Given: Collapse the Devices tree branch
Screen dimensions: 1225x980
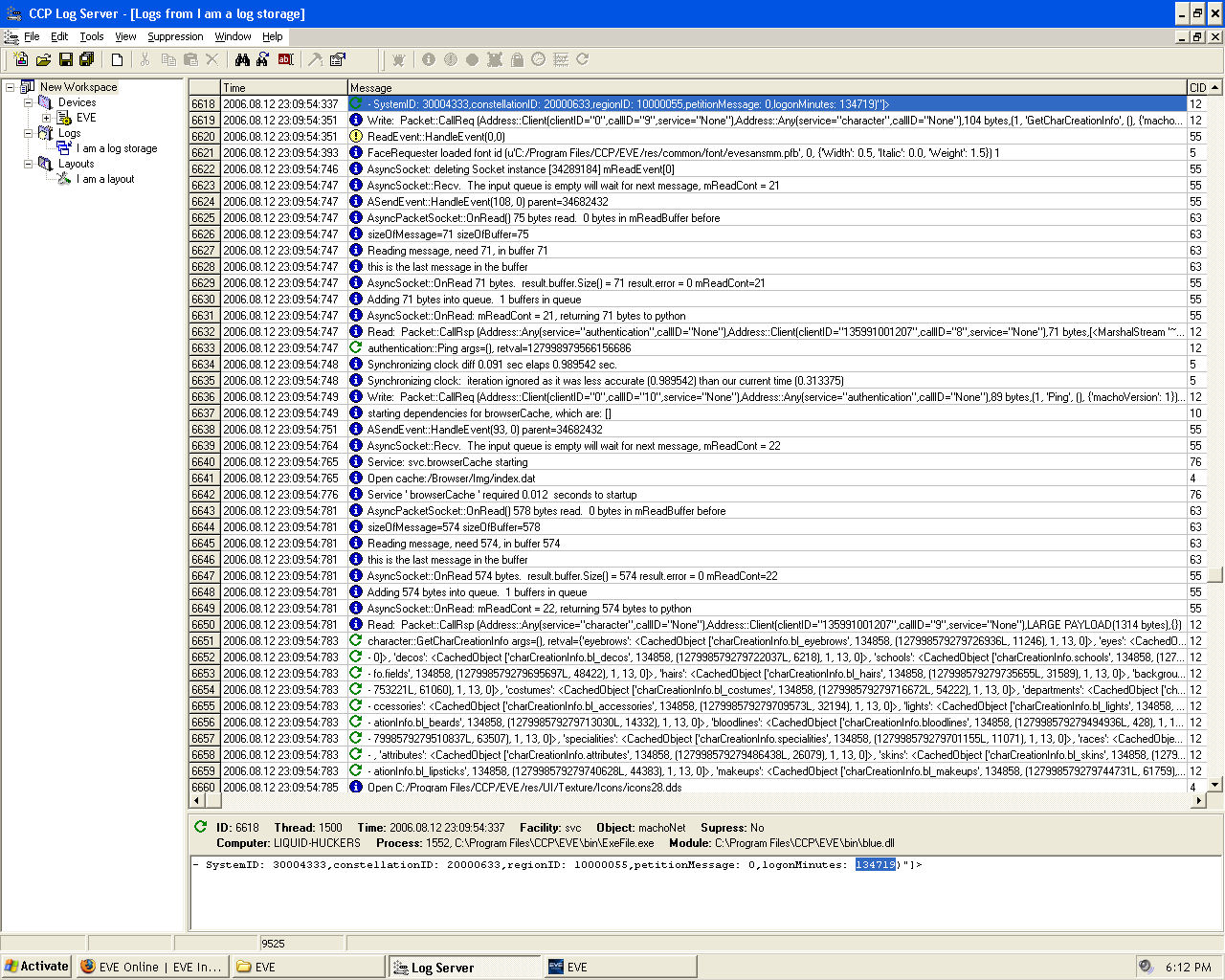Looking at the screenshot, I should click(x=28, y=102).
